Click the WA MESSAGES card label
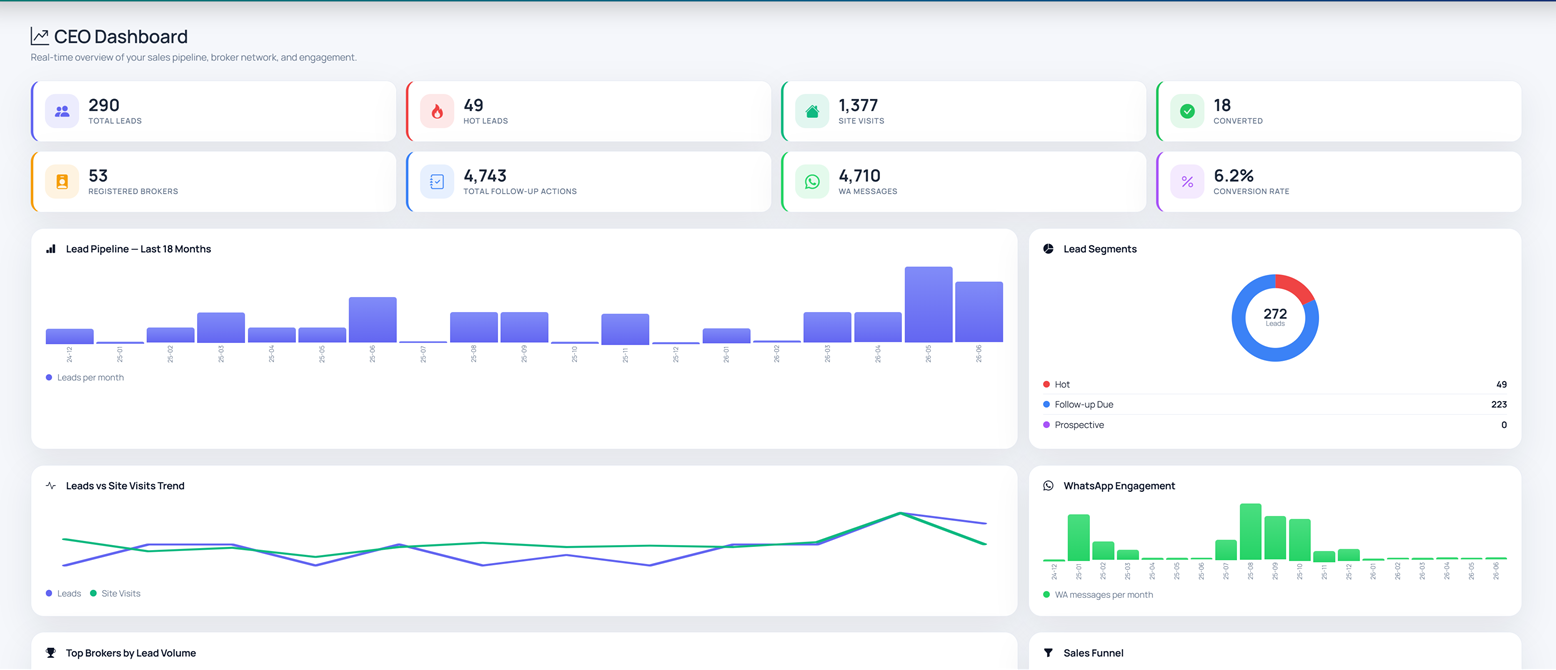This screenshot has width=1556, height=670. point(868,191)
